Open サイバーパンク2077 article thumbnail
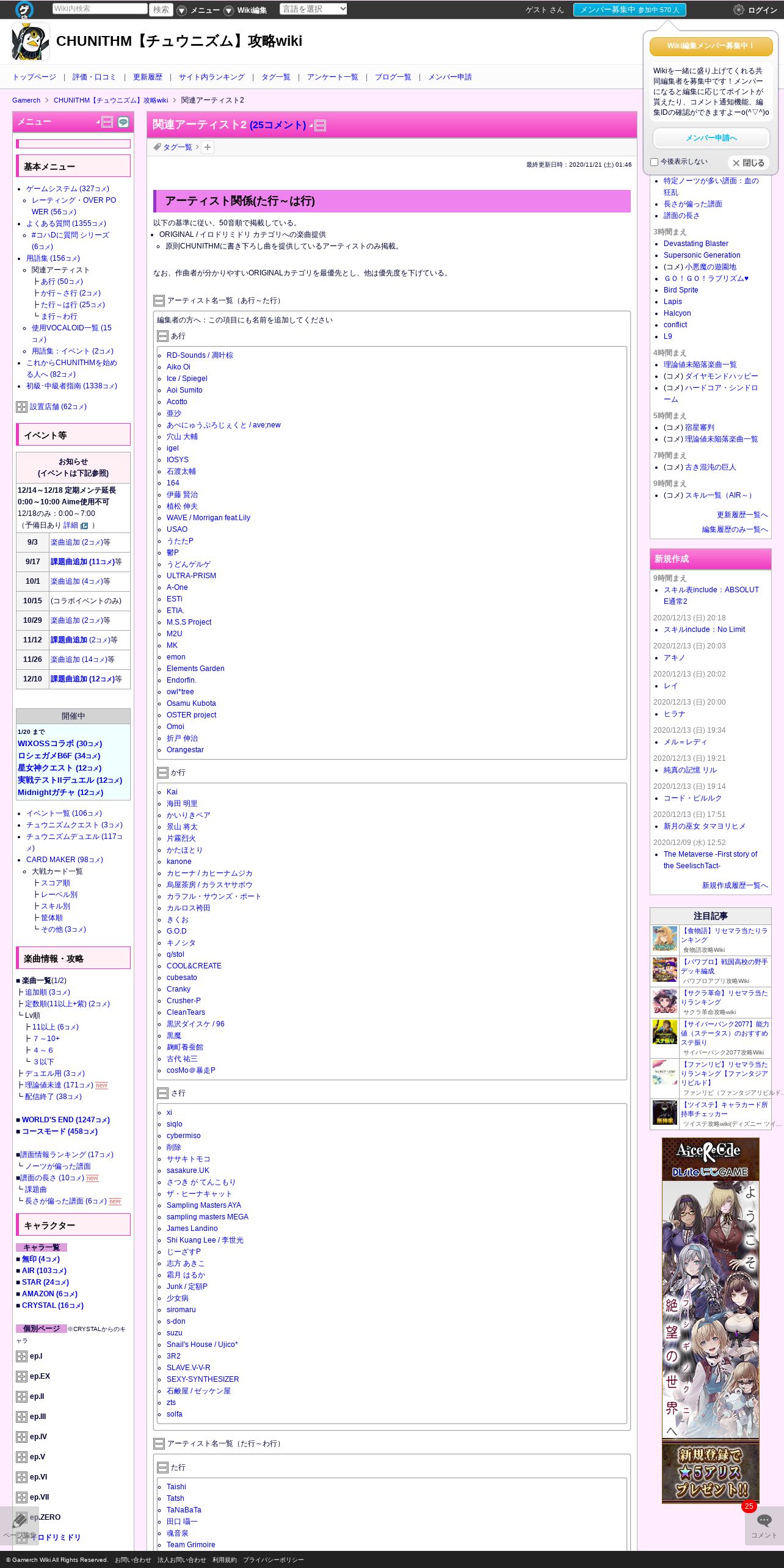The image size is (784, 1568). (x=665, y=1032)
